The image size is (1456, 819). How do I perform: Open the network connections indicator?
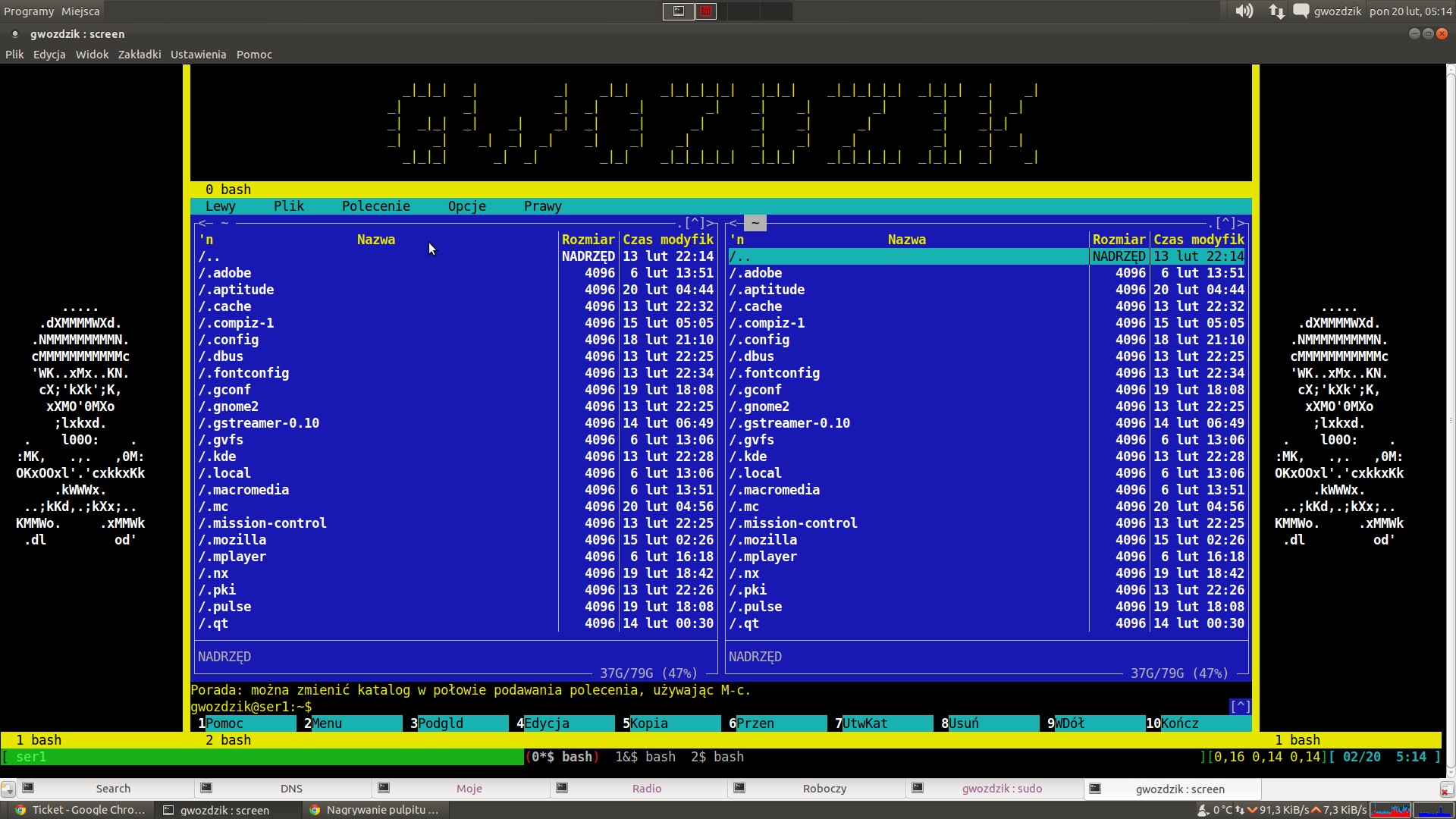tap(1276, 11)
